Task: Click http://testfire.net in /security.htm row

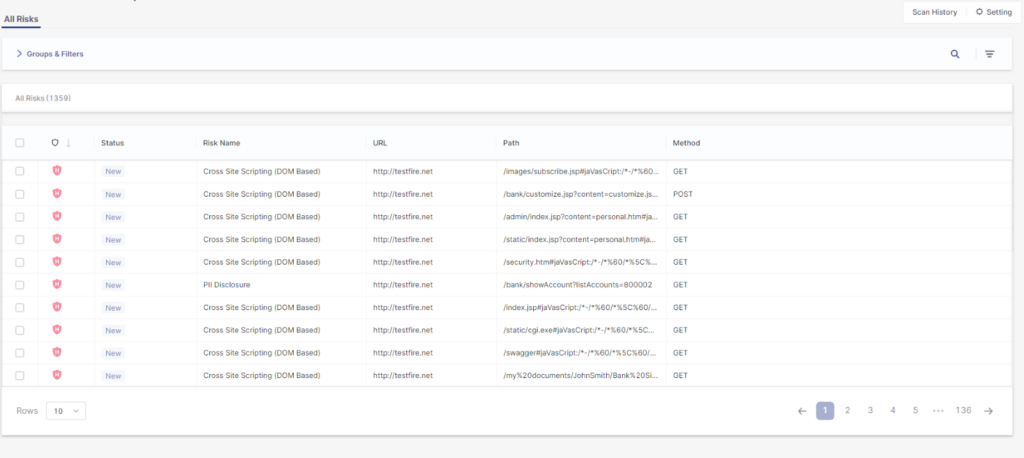Action: [x=403, y=262]
